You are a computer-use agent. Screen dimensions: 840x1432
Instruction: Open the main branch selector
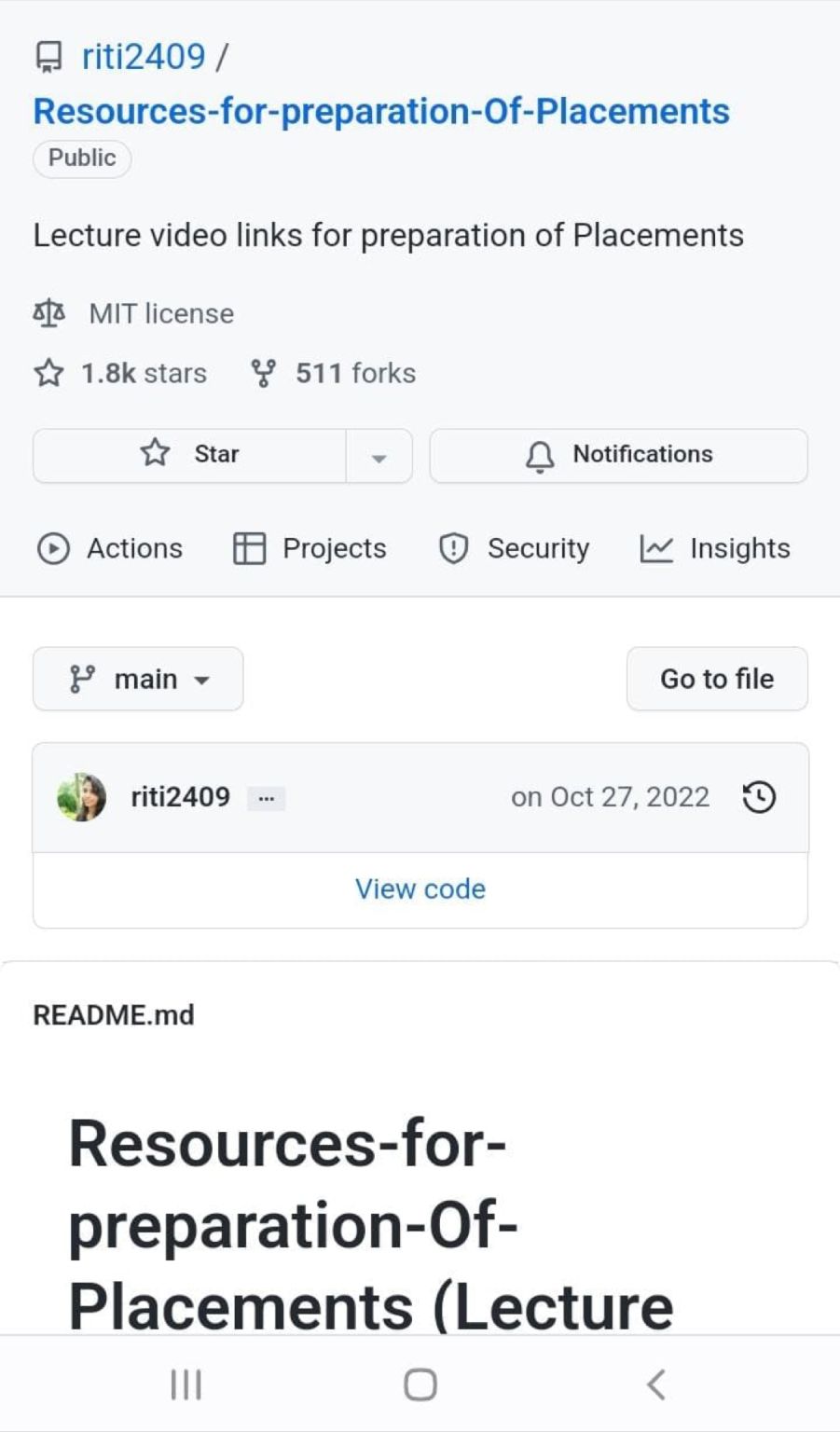click(x=138, y=679)
